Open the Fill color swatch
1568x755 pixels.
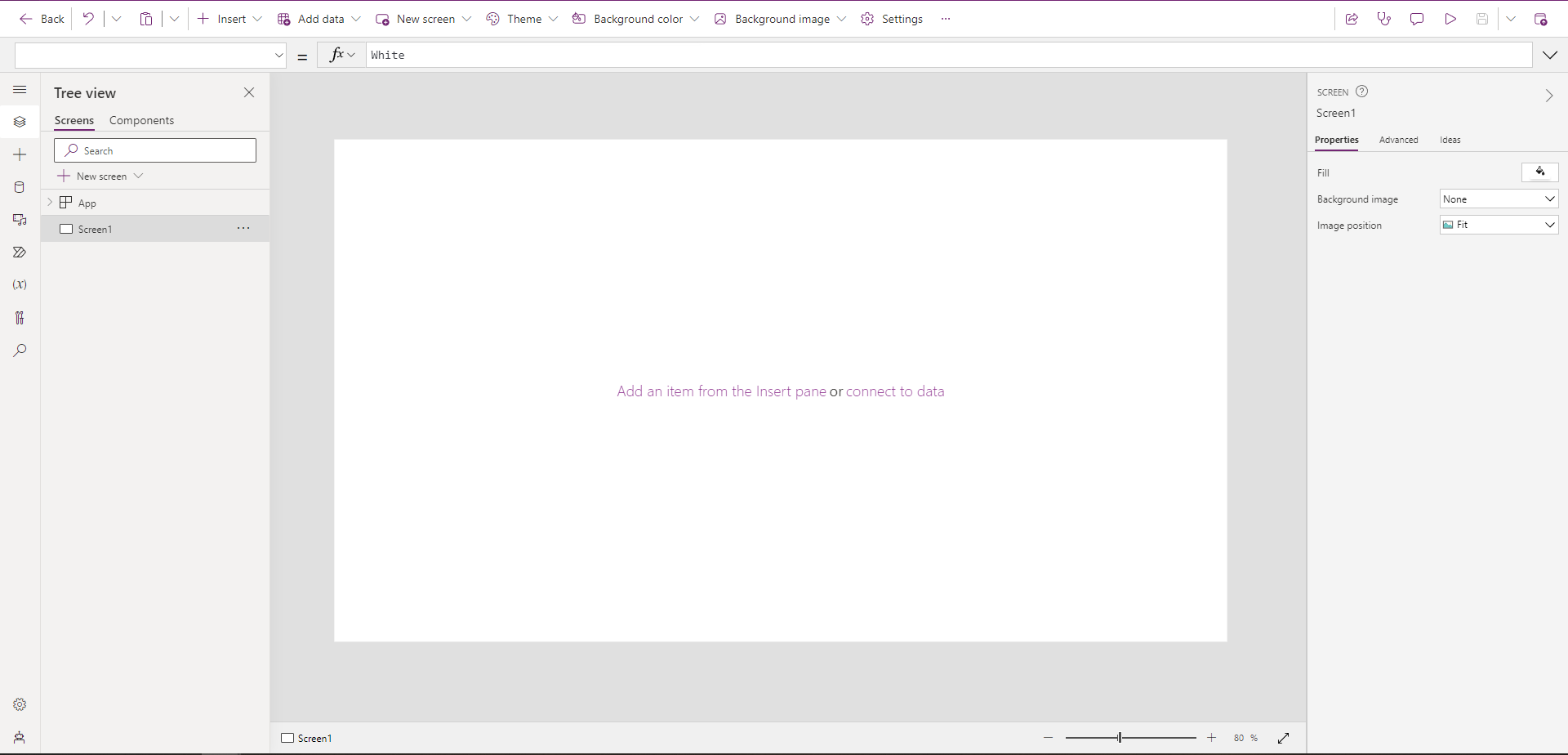(x=1540, y=172)
